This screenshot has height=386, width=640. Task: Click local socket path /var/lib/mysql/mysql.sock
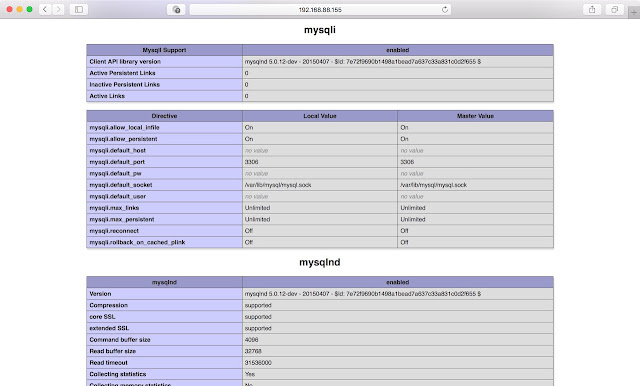click(278, 185)
